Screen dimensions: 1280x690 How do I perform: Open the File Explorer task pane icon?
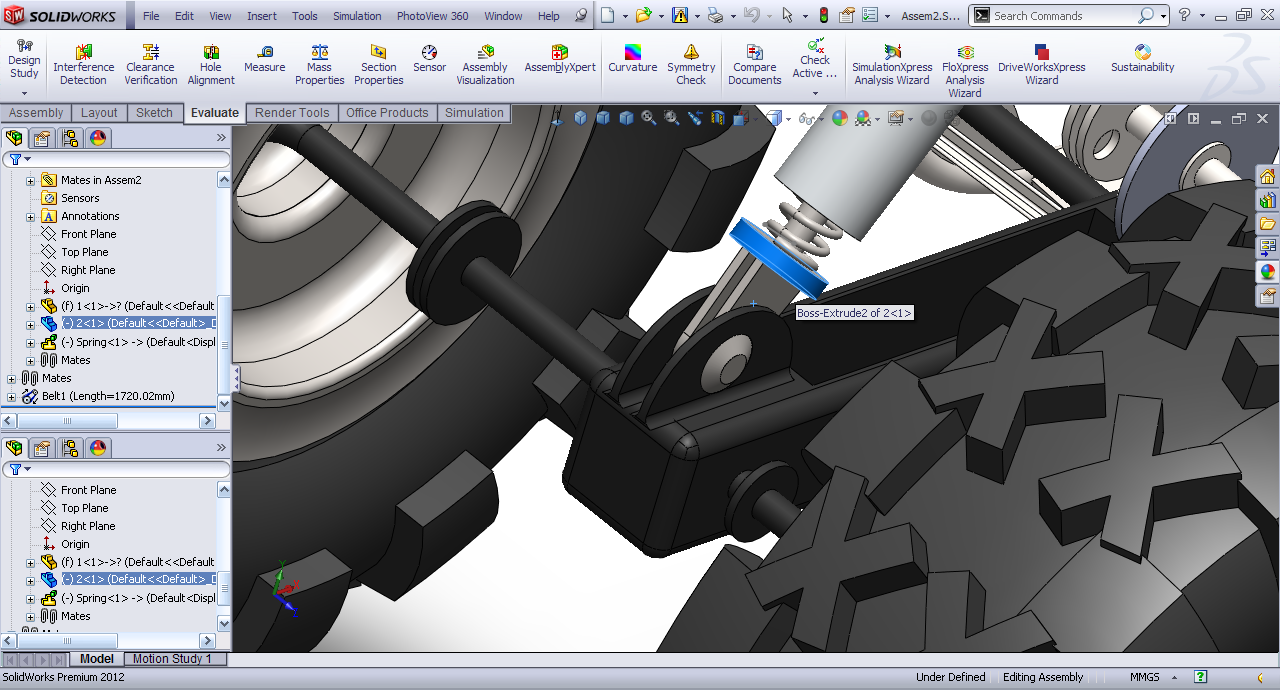1268,223
